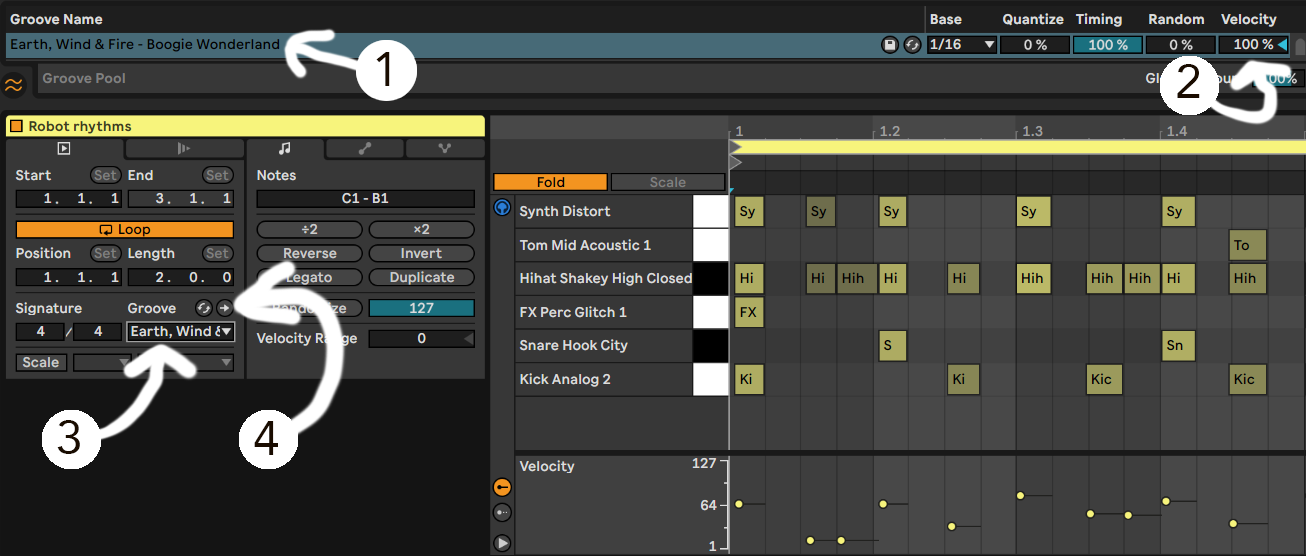Open the clip Groove chooser dropdown
Viewport: 1306px width, 556px height.
coord(181,331)
